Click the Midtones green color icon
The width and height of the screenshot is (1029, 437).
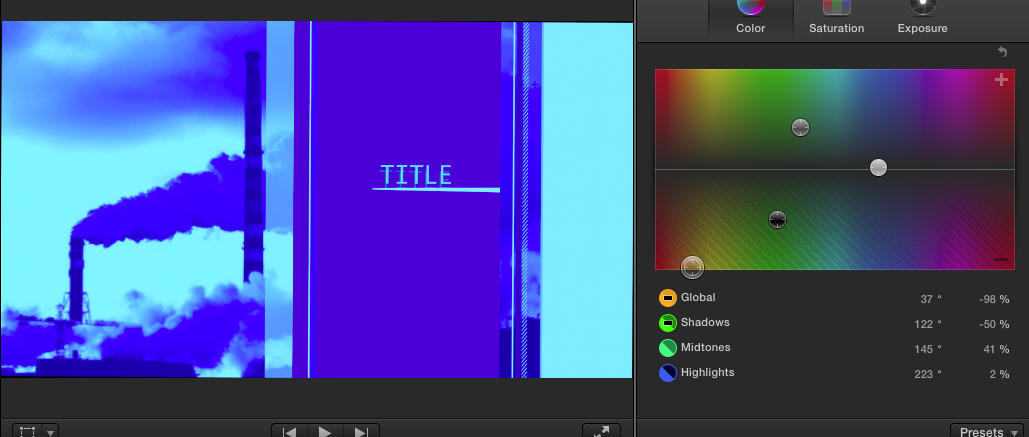click(x=667, y=348)
